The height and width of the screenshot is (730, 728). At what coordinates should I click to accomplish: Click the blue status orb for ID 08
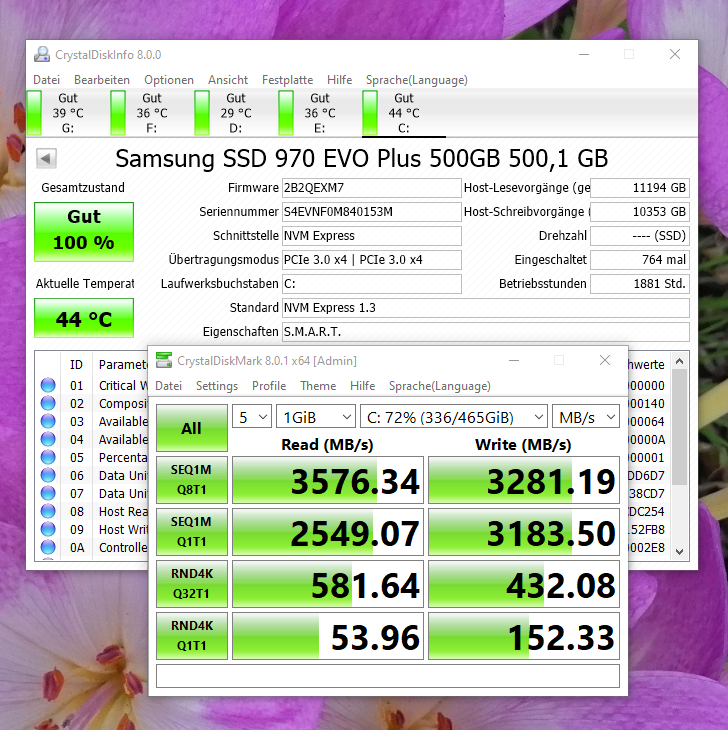pyautogui.click(x=48, y=511)
